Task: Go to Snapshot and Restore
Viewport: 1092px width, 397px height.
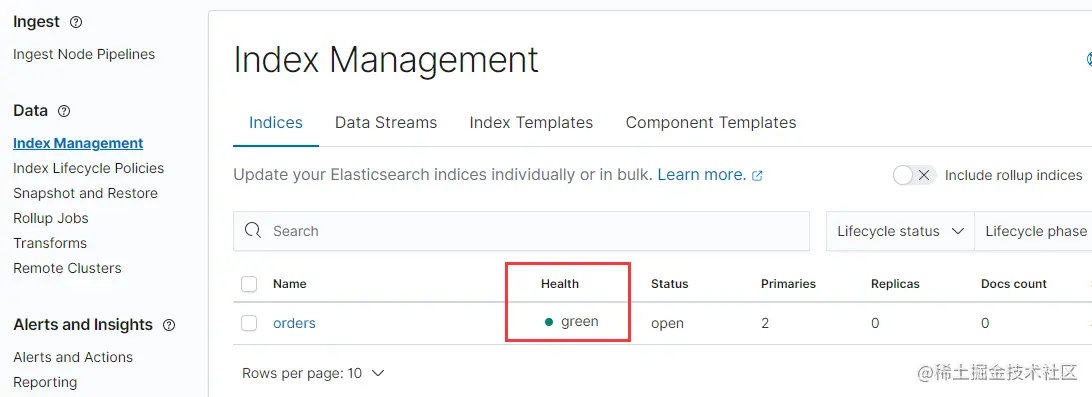Action: 86,194
